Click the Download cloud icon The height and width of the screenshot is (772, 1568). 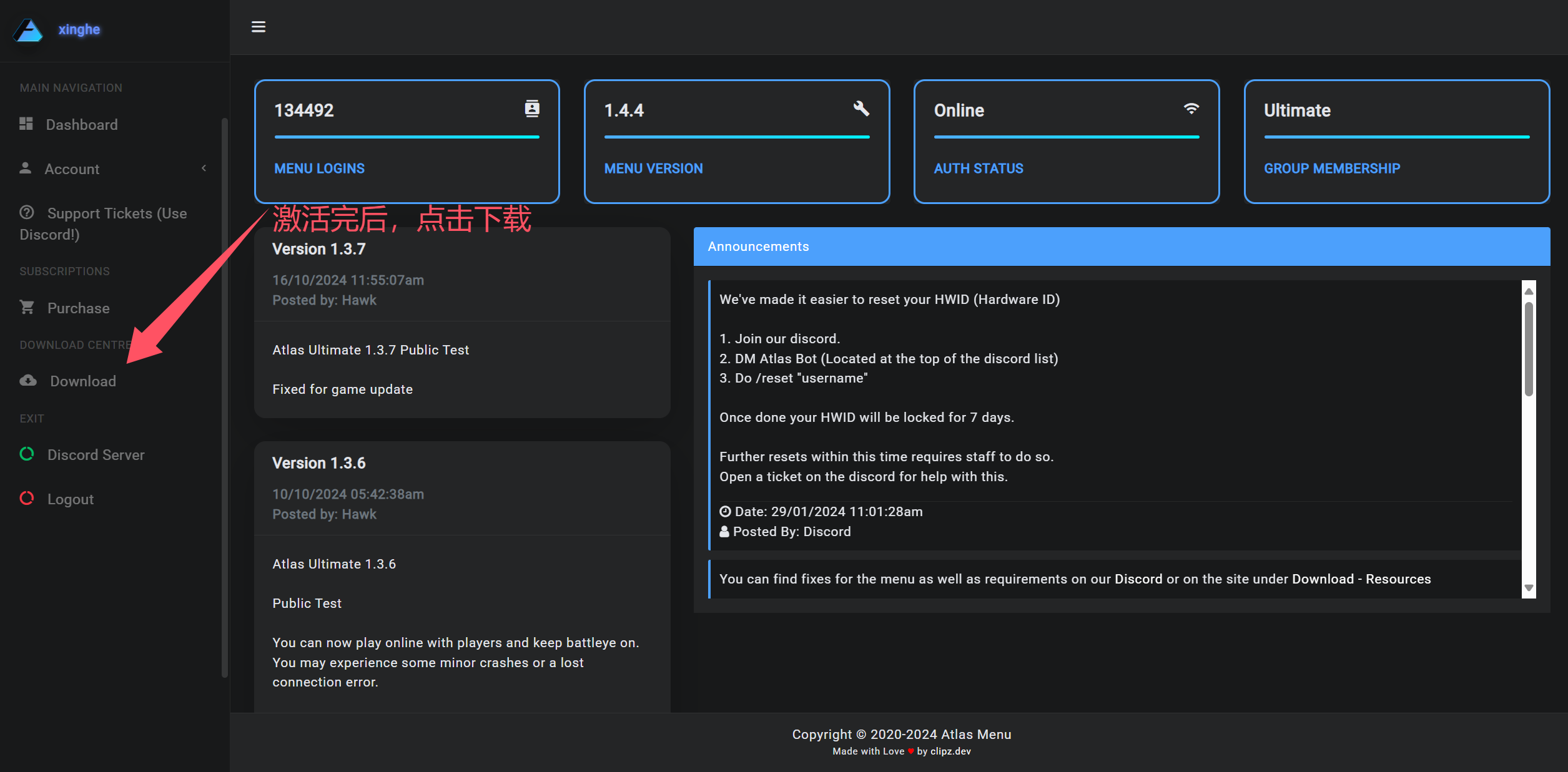coord(28,380)
